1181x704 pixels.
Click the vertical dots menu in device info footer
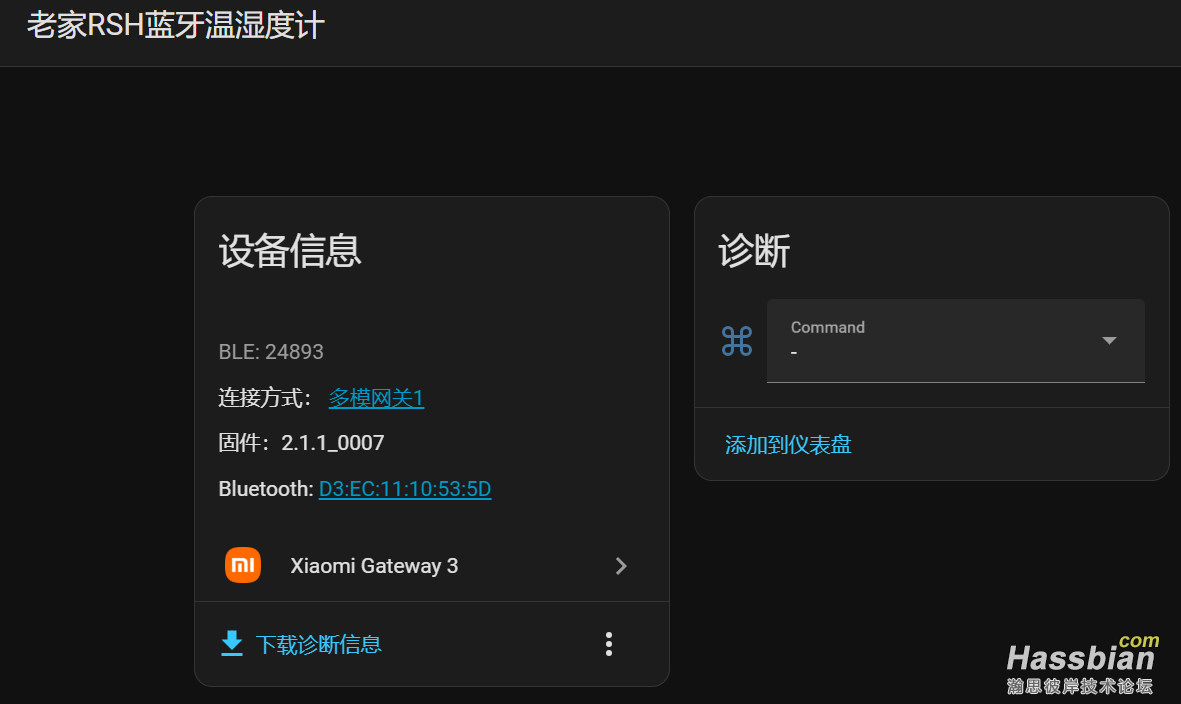tap(608, 644)
